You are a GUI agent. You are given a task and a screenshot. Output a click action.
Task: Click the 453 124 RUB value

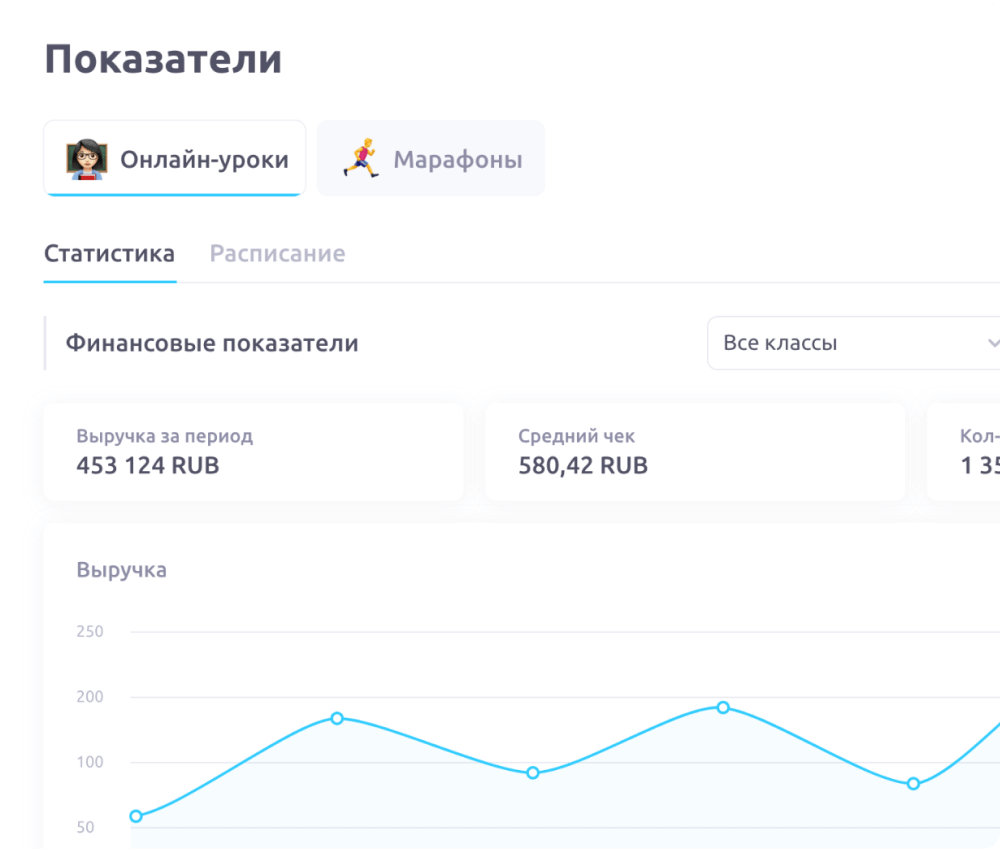tap(148, 466)
